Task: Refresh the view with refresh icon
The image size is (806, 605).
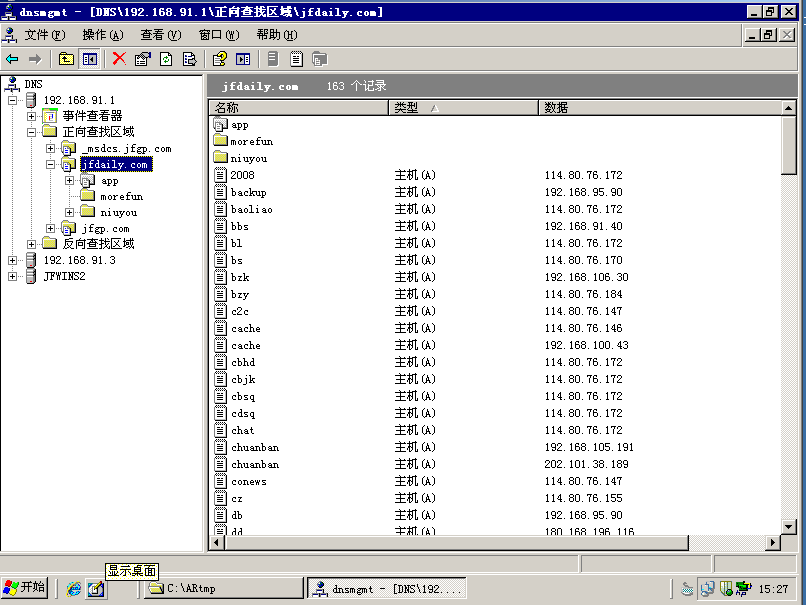Action: pyautogui.click(x=166, y=59)
